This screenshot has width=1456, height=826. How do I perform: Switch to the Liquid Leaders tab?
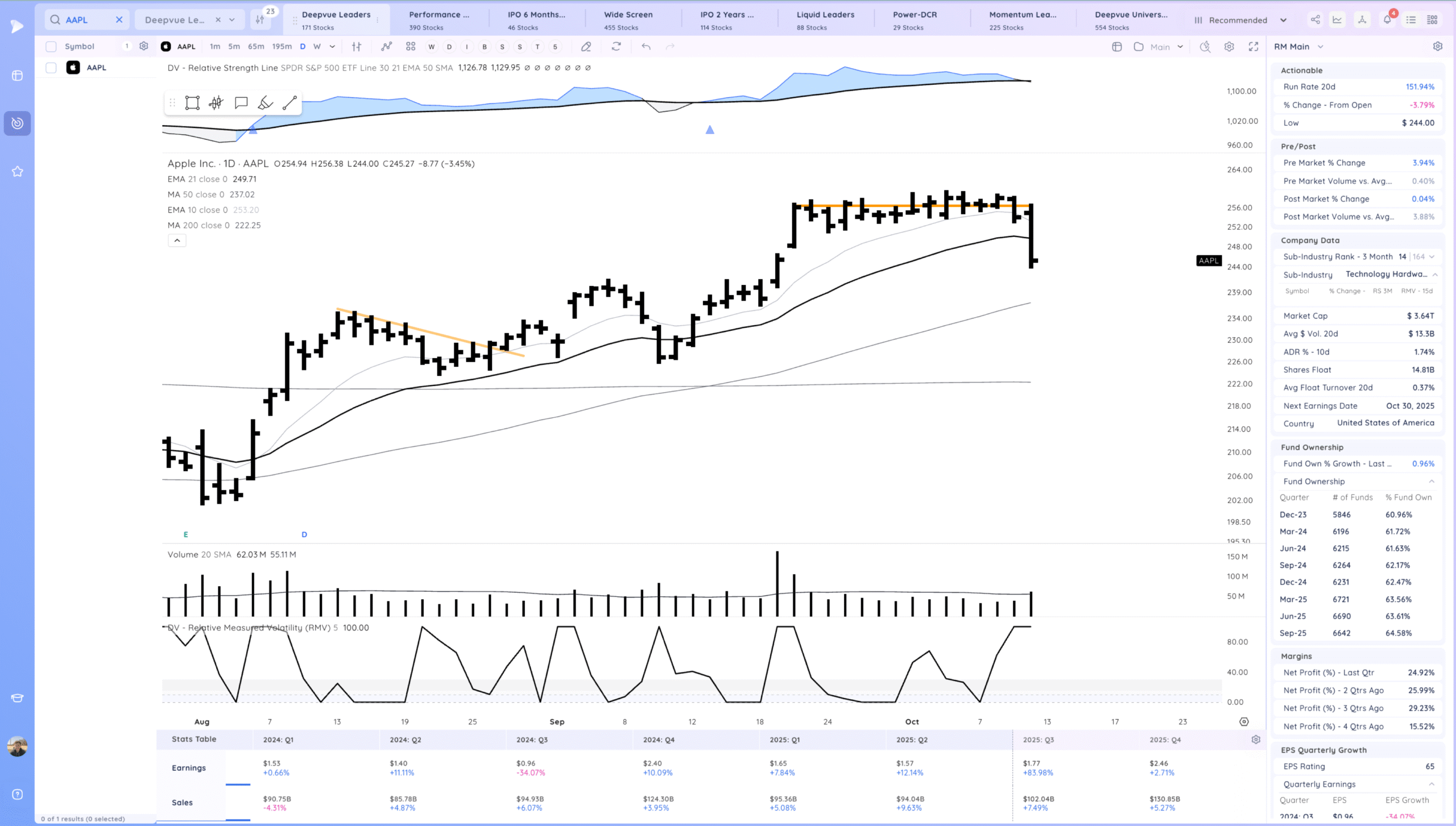(x=825, y=20)
